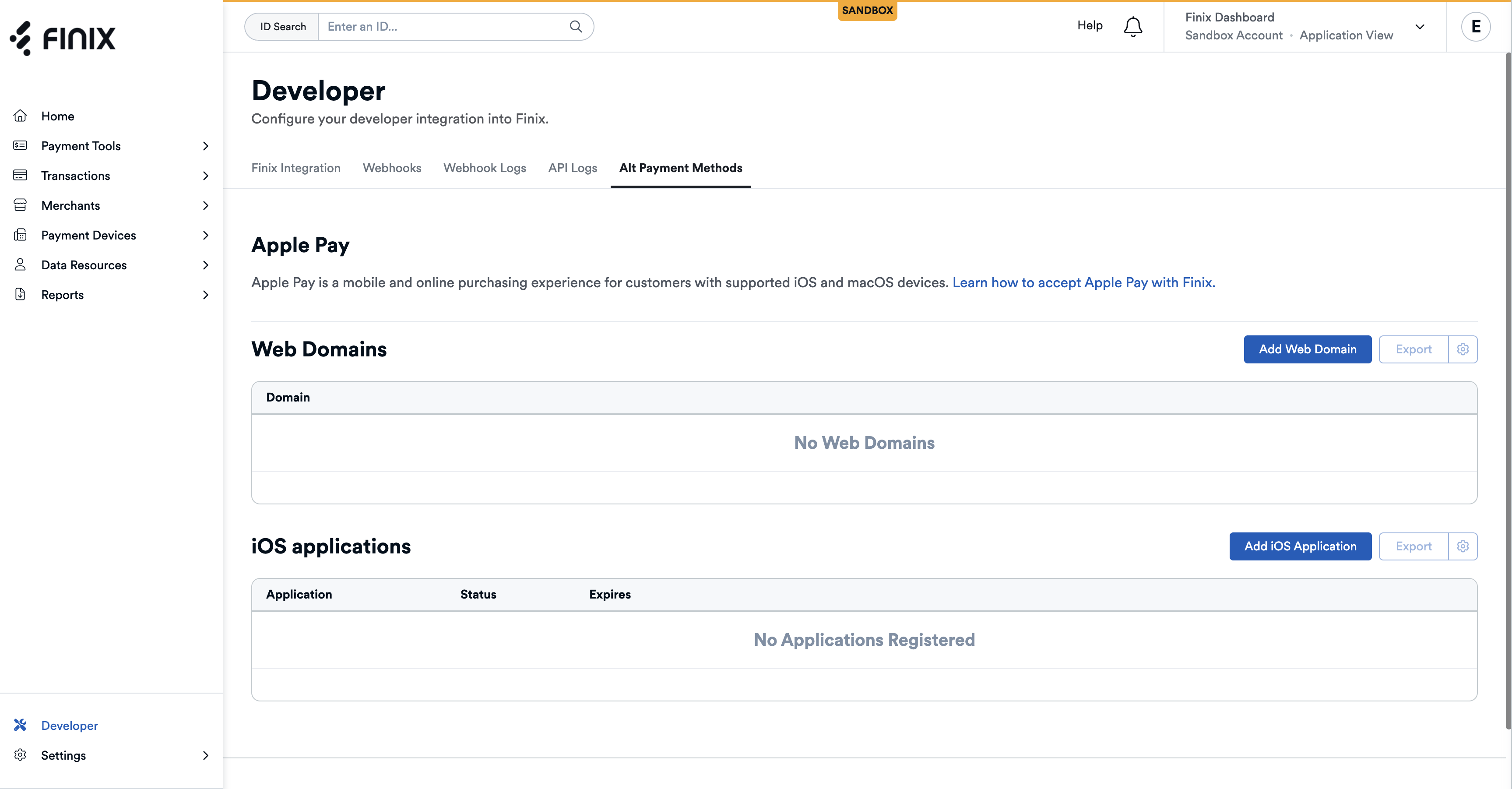Click the Developer tools icon
Image resolution: width=1512 pixels, height=789 pixels.
coord(21,725)
